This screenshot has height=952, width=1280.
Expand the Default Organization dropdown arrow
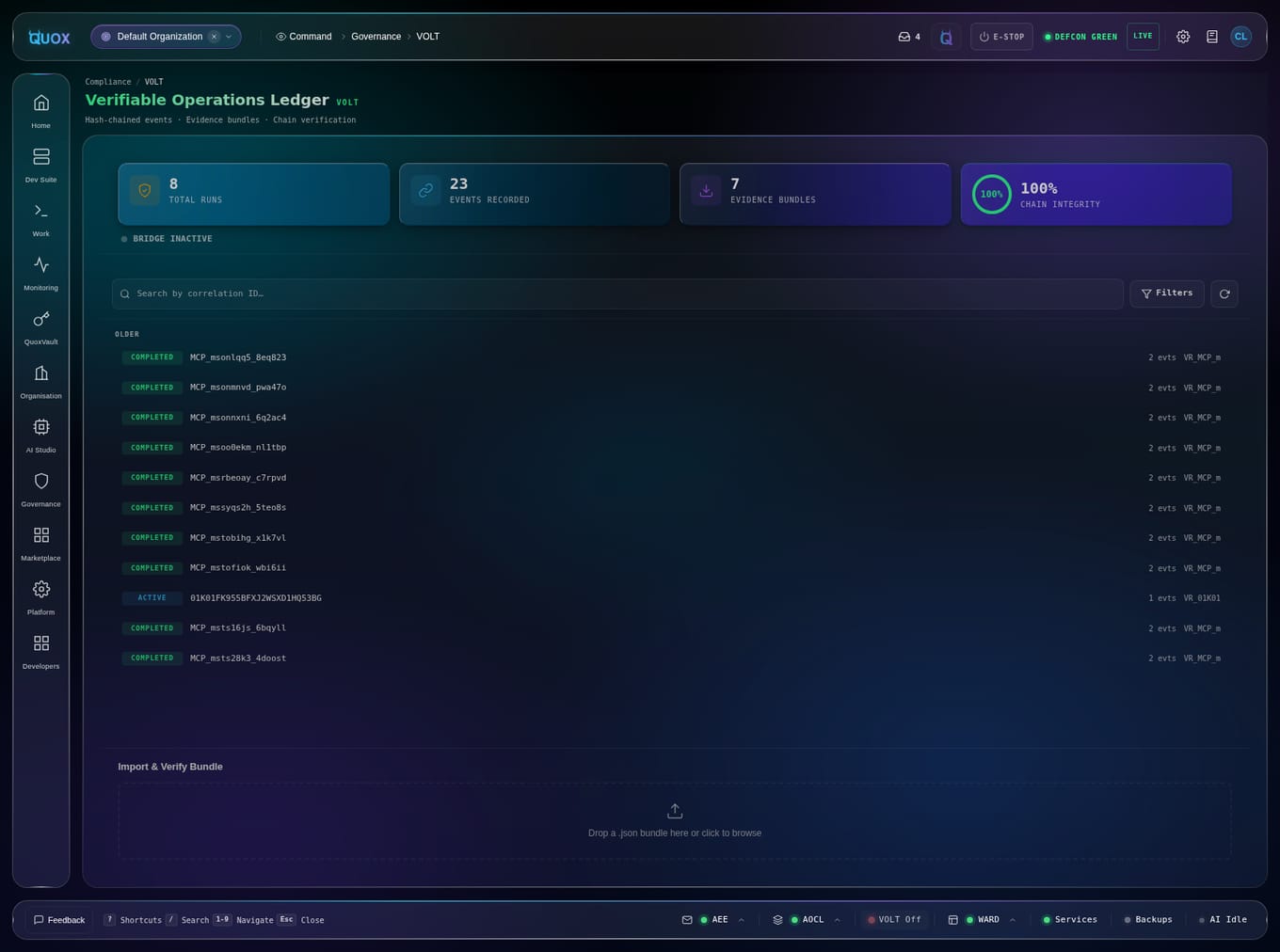pos(229,37)
